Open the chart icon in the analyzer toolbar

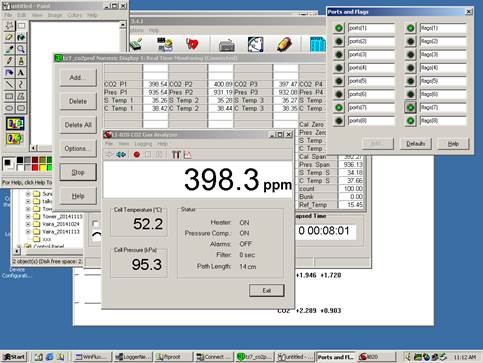pyautogui.click(x=188, y=154)
